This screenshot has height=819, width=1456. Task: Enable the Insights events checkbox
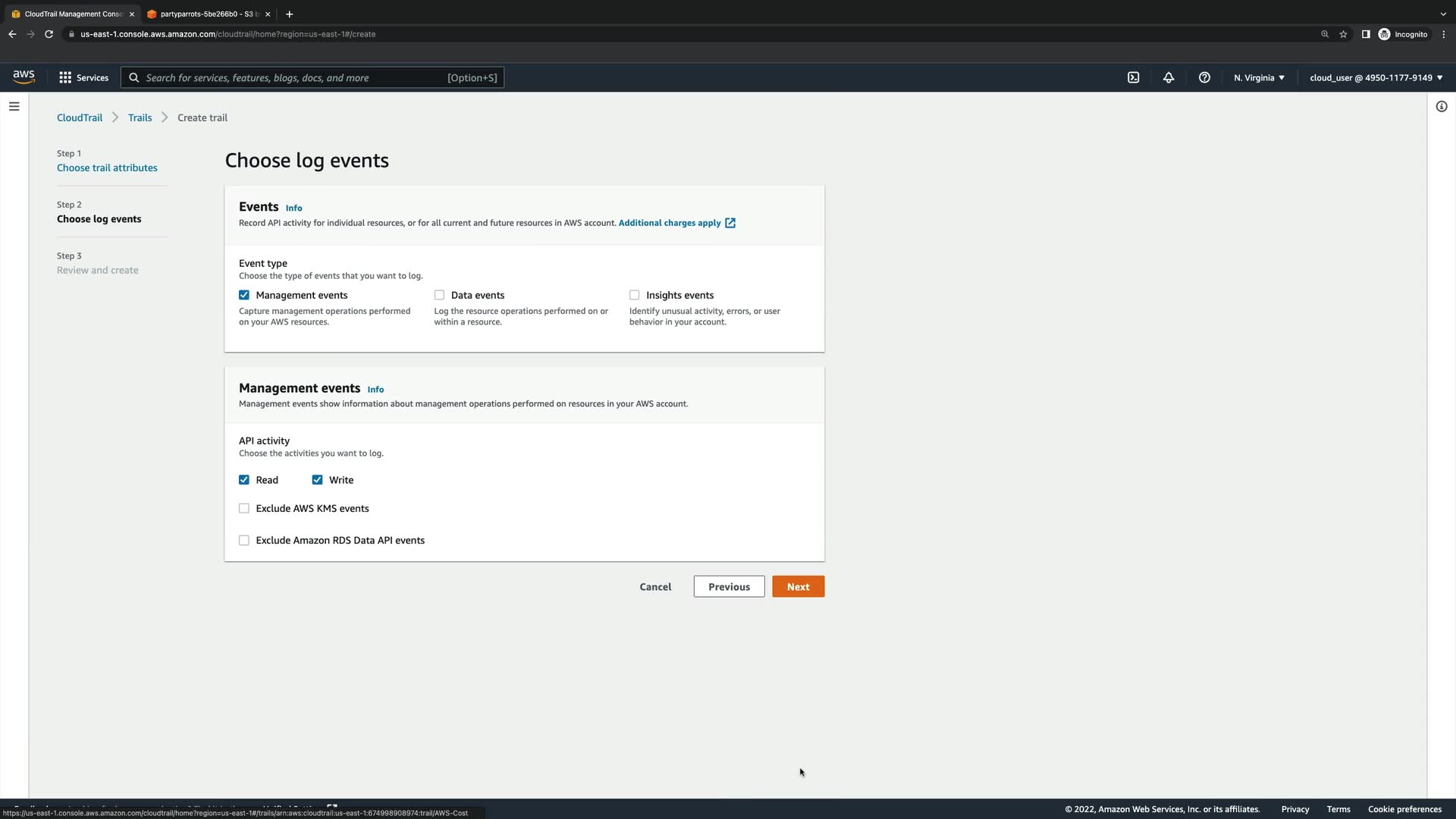click(635, 295)
